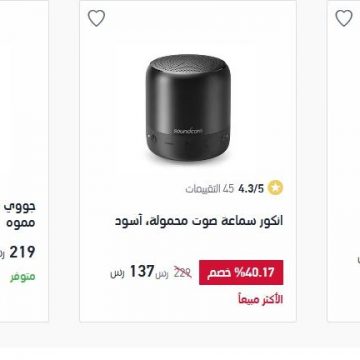Viewport: 360px width, 360px height.
Task: Click the crossed-out old price 229
Action: pyautogui.click(x=183, y=273)
